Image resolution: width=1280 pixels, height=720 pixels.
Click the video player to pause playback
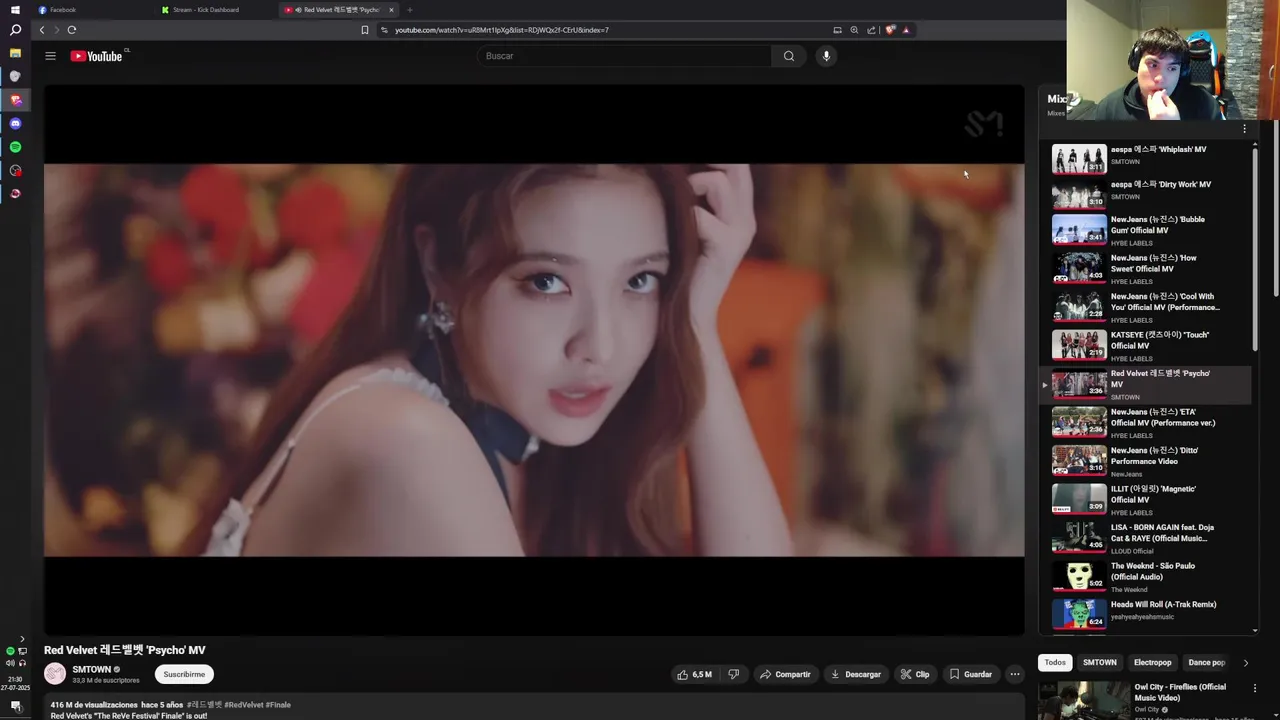click(534, 360)
